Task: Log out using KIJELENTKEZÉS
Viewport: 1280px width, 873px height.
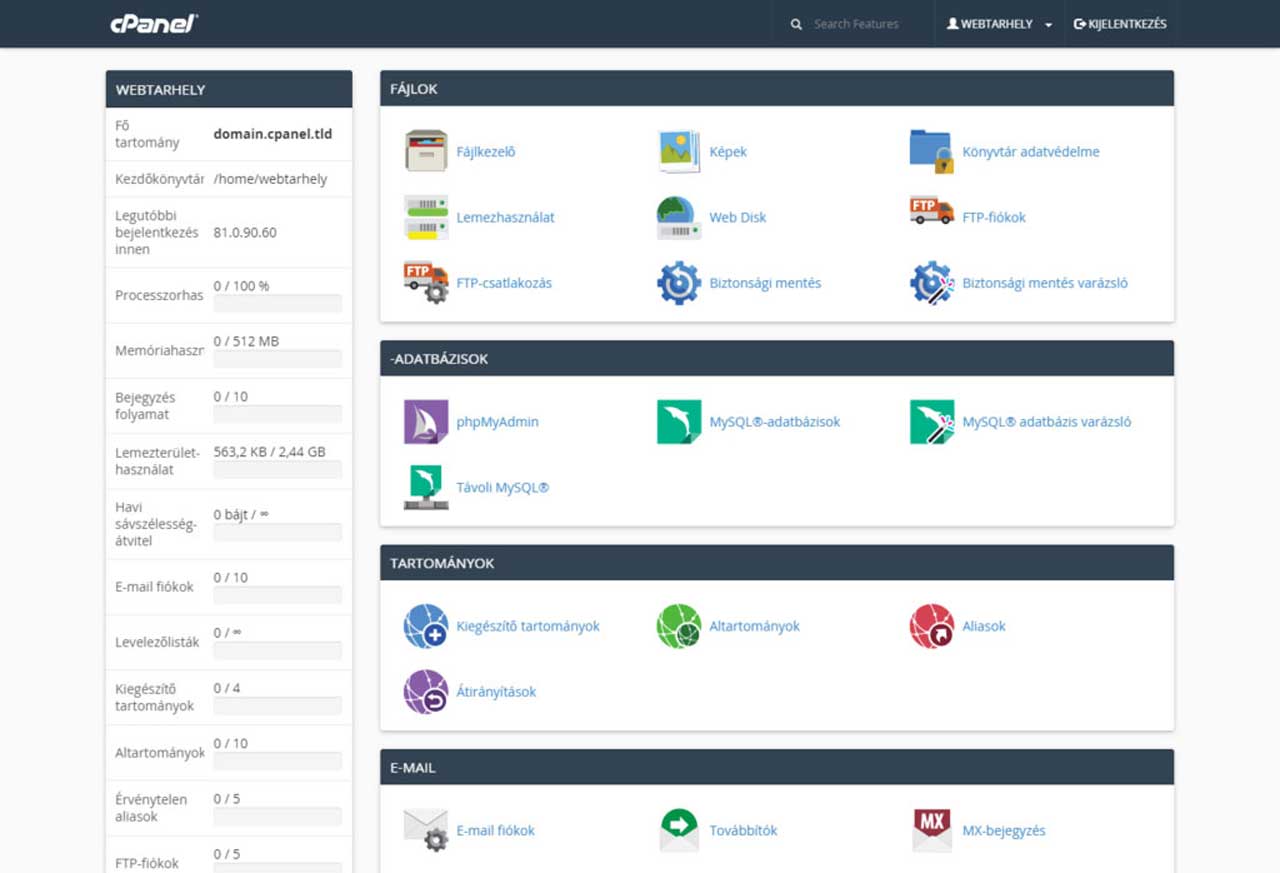Action: click(1120, 24)
